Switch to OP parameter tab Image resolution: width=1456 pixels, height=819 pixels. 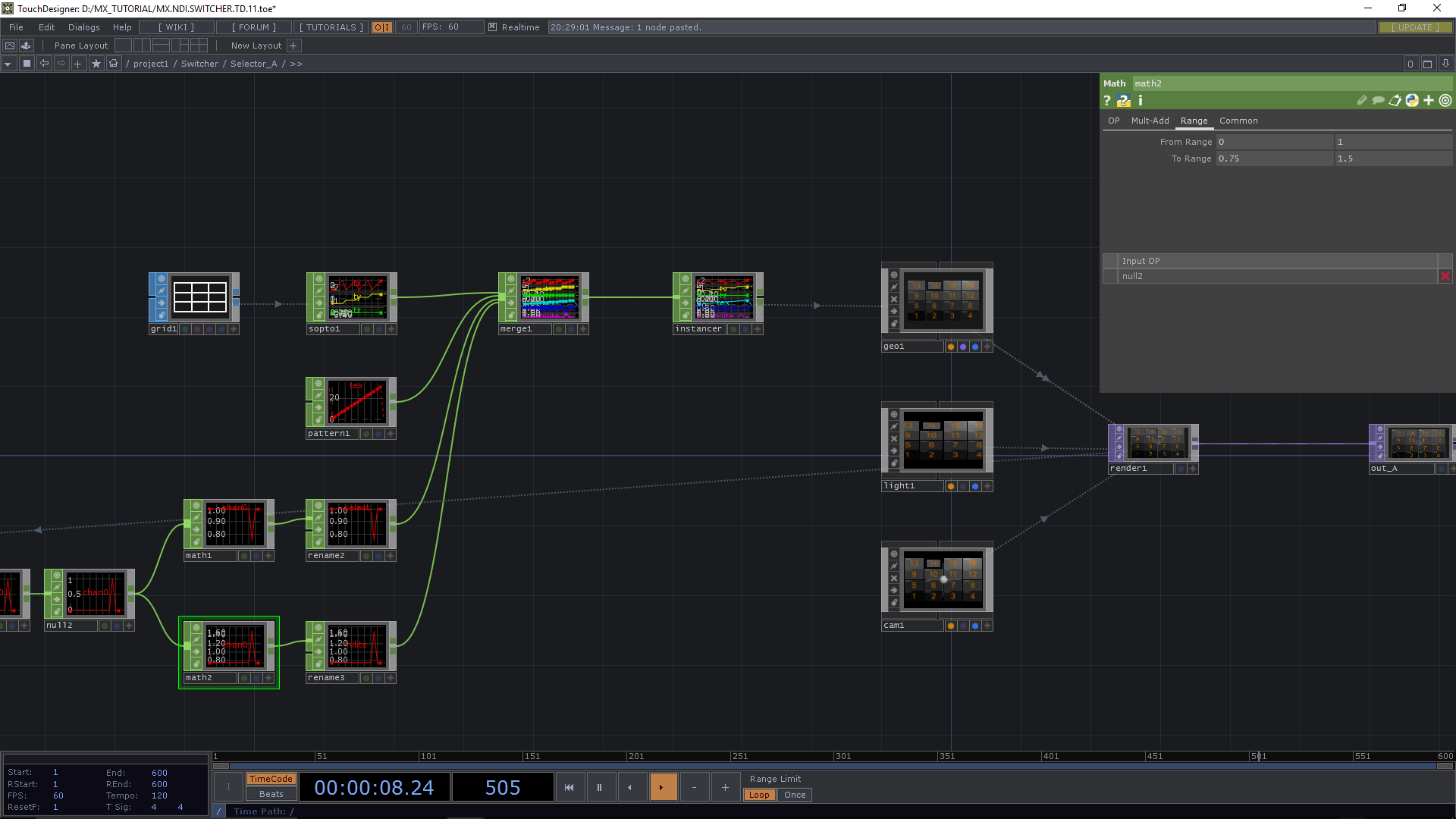coord(1113,121)
